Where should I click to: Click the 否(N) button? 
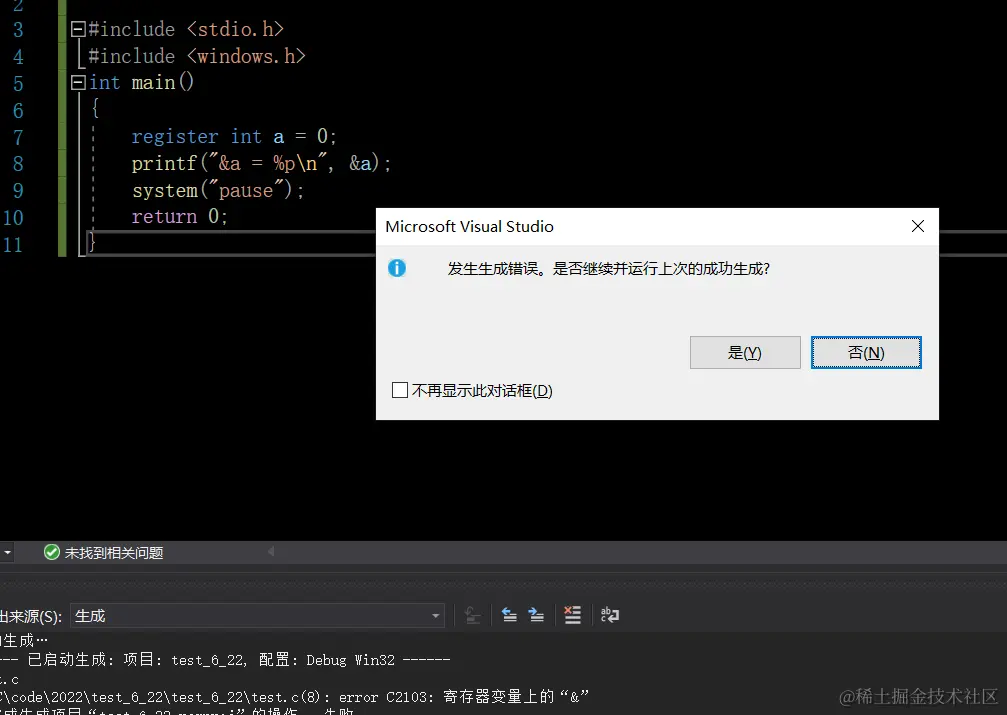pos(866,352)
